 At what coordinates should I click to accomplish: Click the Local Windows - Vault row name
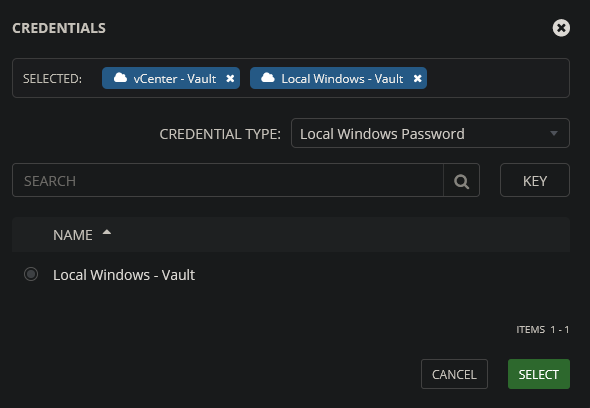tap(124, 275)
